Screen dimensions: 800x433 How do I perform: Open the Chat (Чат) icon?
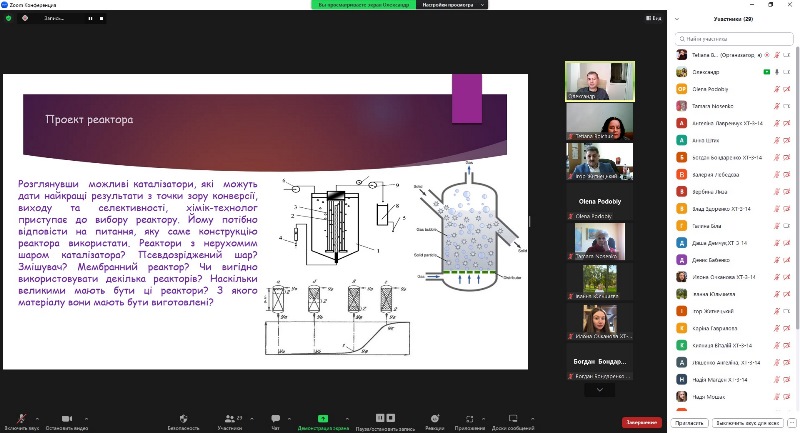click(x=275, y=418)
